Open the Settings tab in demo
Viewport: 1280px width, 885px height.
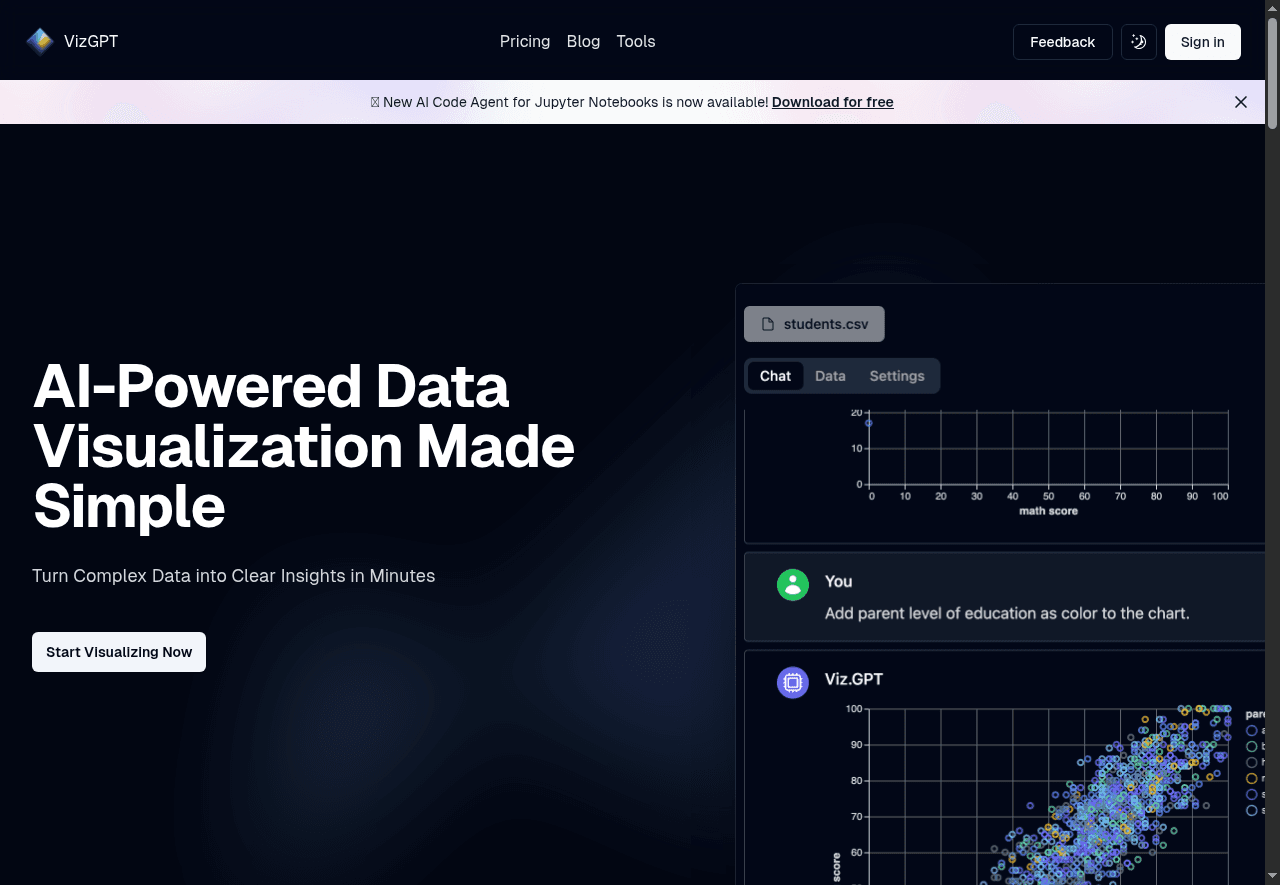(x=896, y=376)
